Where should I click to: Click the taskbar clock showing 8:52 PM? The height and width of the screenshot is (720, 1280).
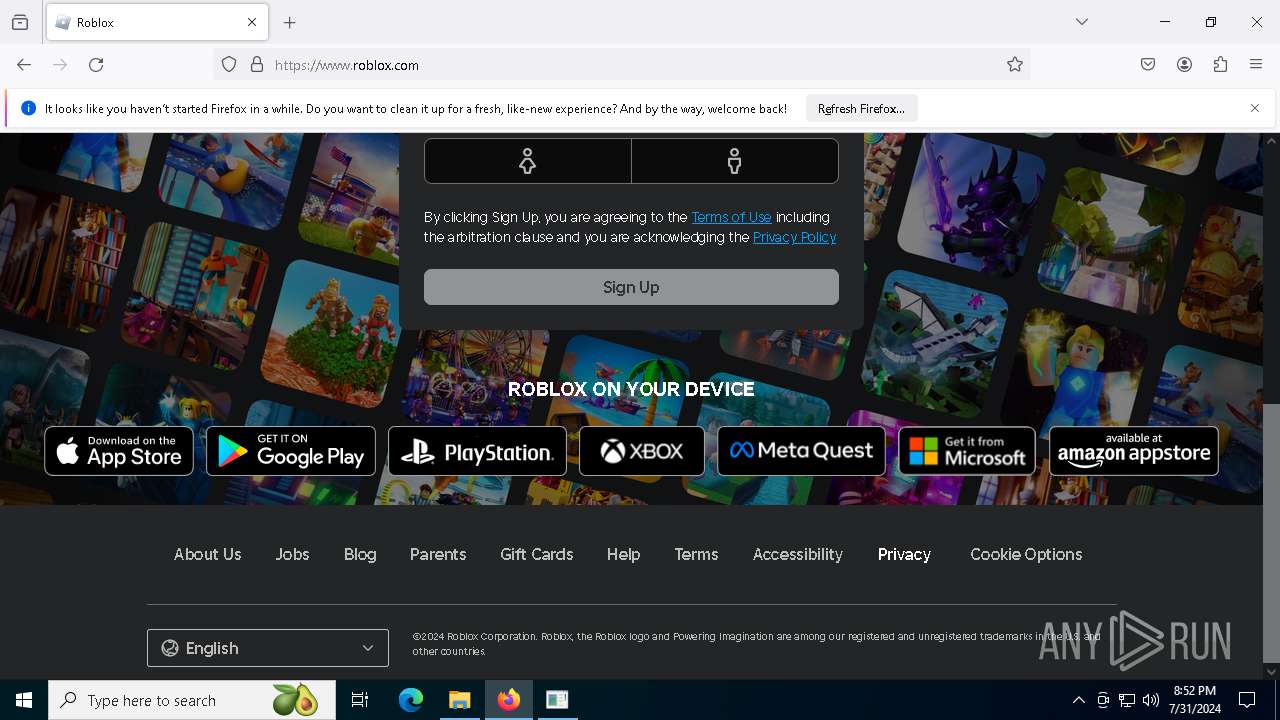click(x=1195, y=700)
